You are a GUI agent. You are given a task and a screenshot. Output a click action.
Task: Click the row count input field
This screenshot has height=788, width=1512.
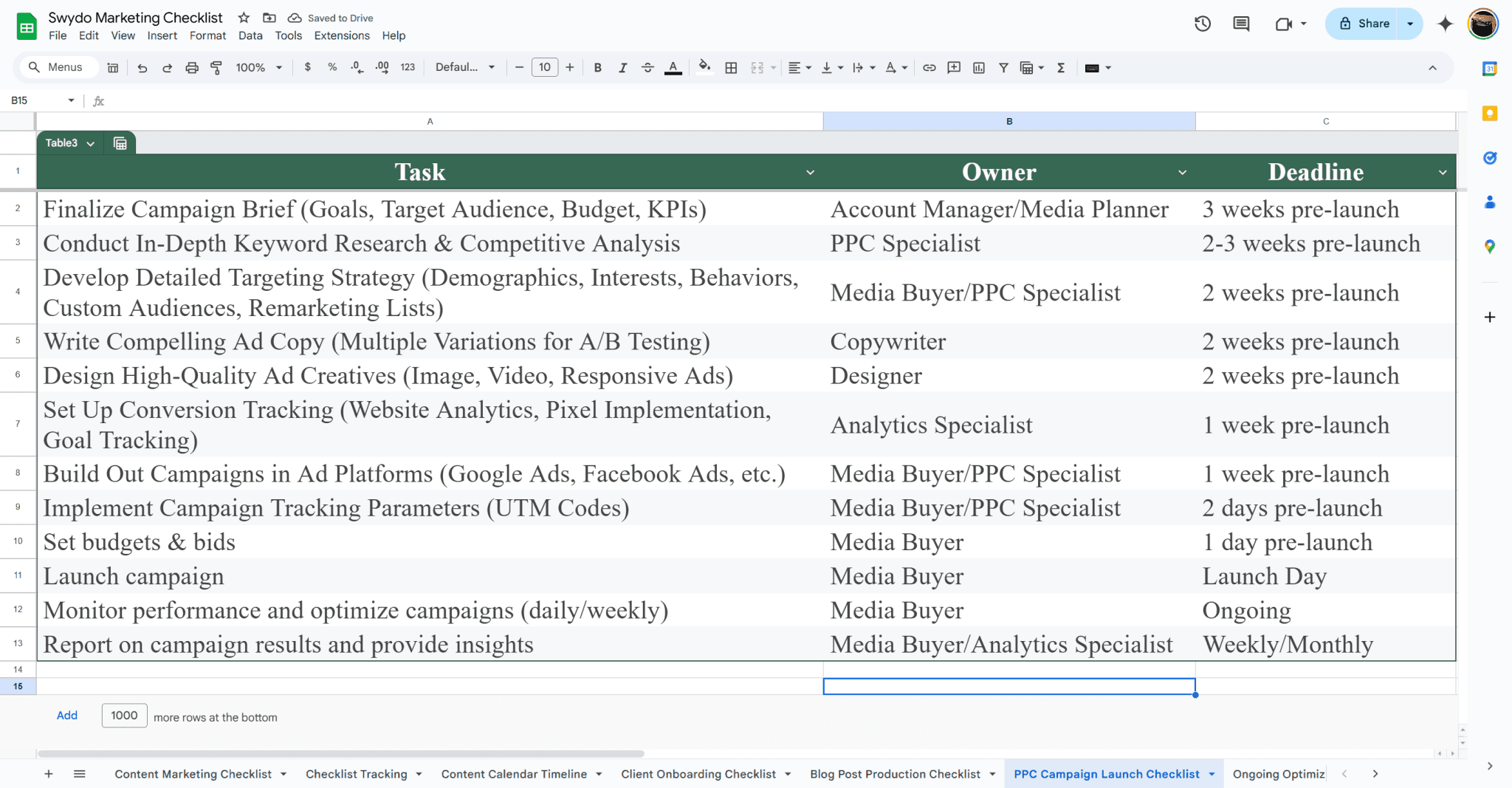pos(124,715)
